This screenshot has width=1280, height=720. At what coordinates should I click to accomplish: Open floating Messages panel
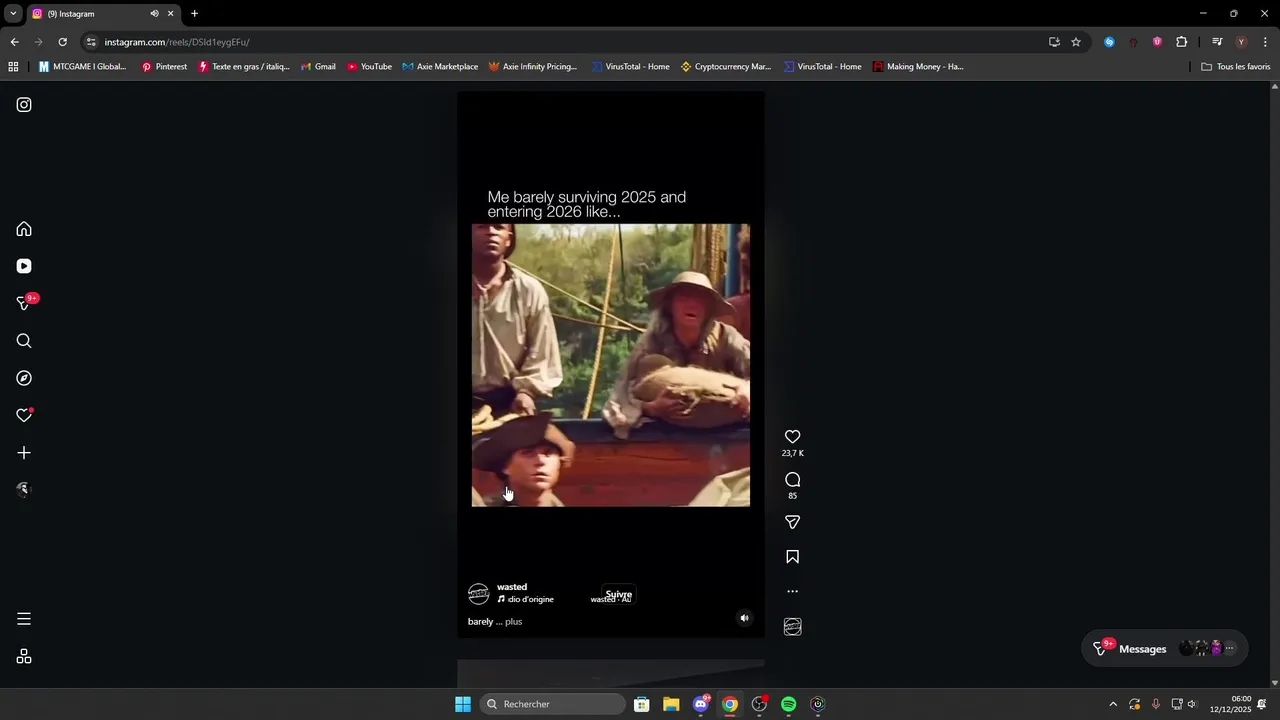[x=1165, y=649]
